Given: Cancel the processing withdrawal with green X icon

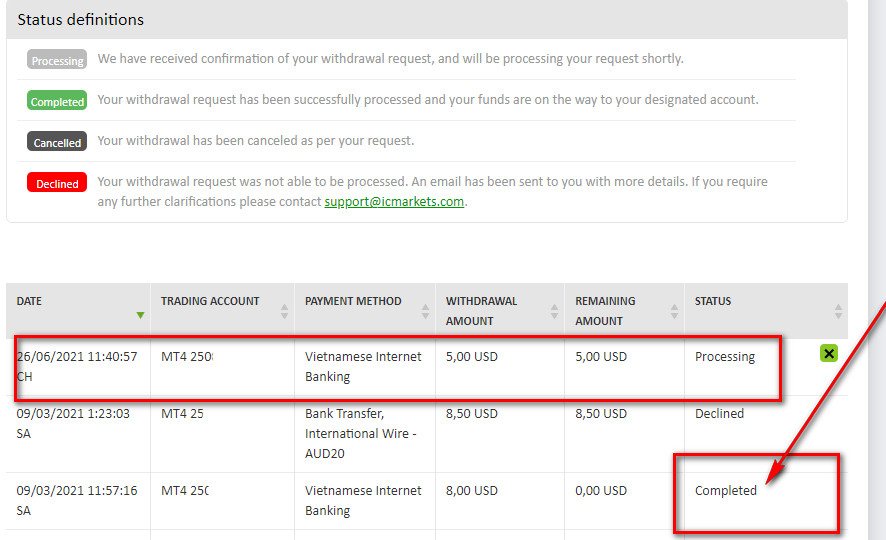Looking at the screenshot, I should (828, 353).
